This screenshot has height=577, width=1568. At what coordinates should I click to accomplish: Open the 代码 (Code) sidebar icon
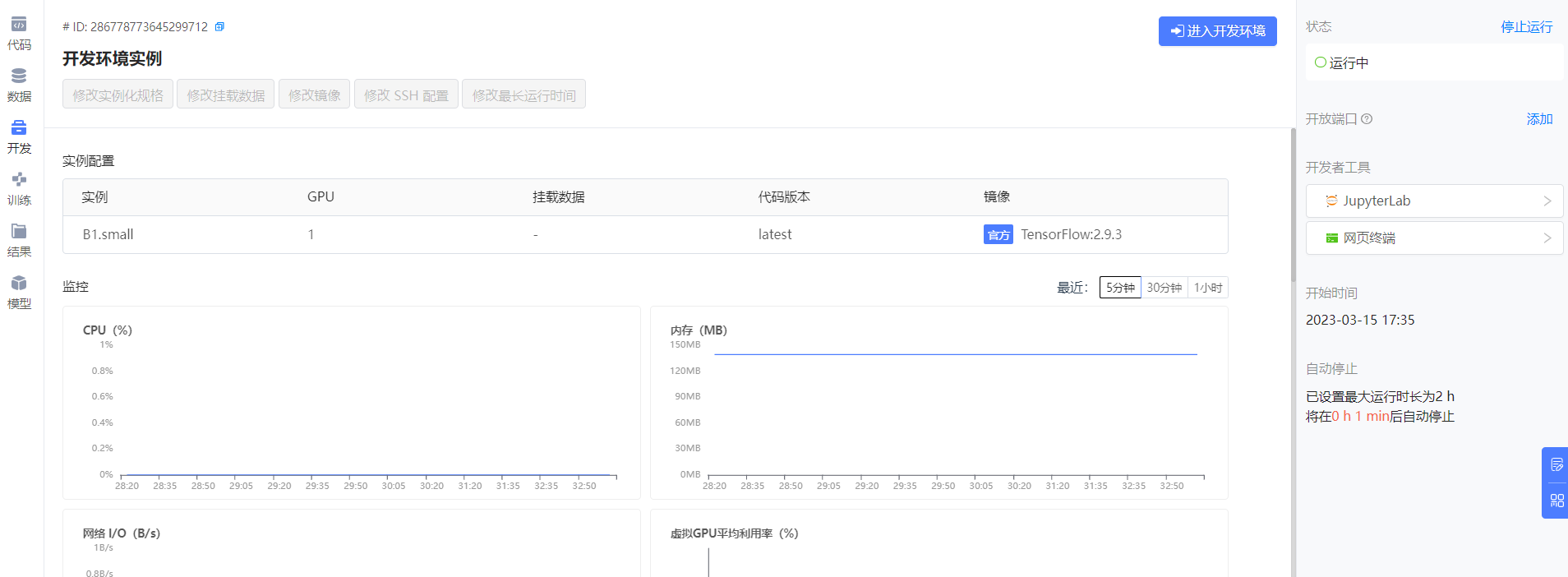click(x=19, y=25)
